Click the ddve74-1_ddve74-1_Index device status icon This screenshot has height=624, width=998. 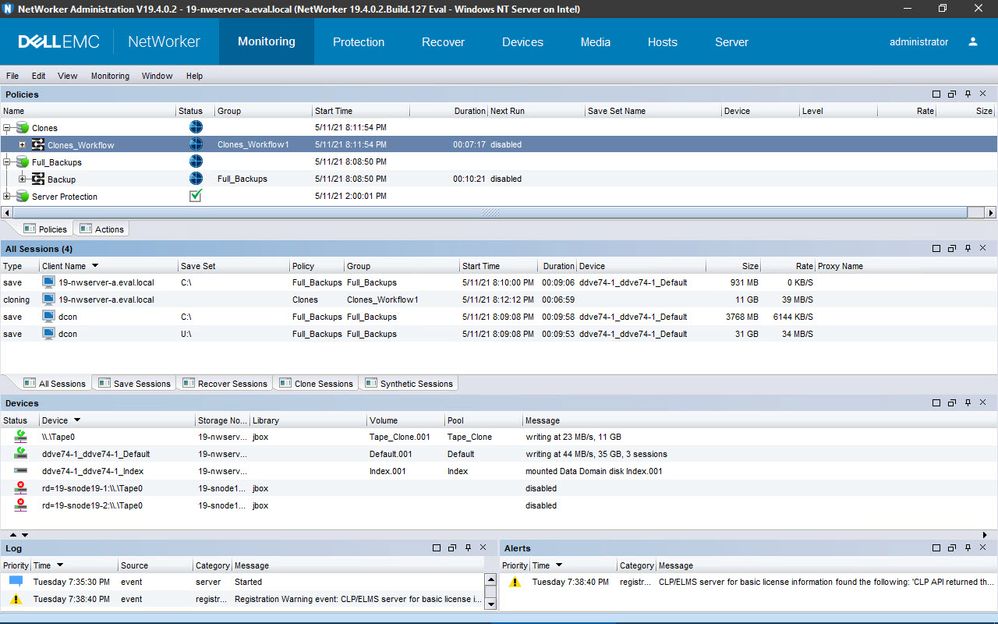coord(21,471)
